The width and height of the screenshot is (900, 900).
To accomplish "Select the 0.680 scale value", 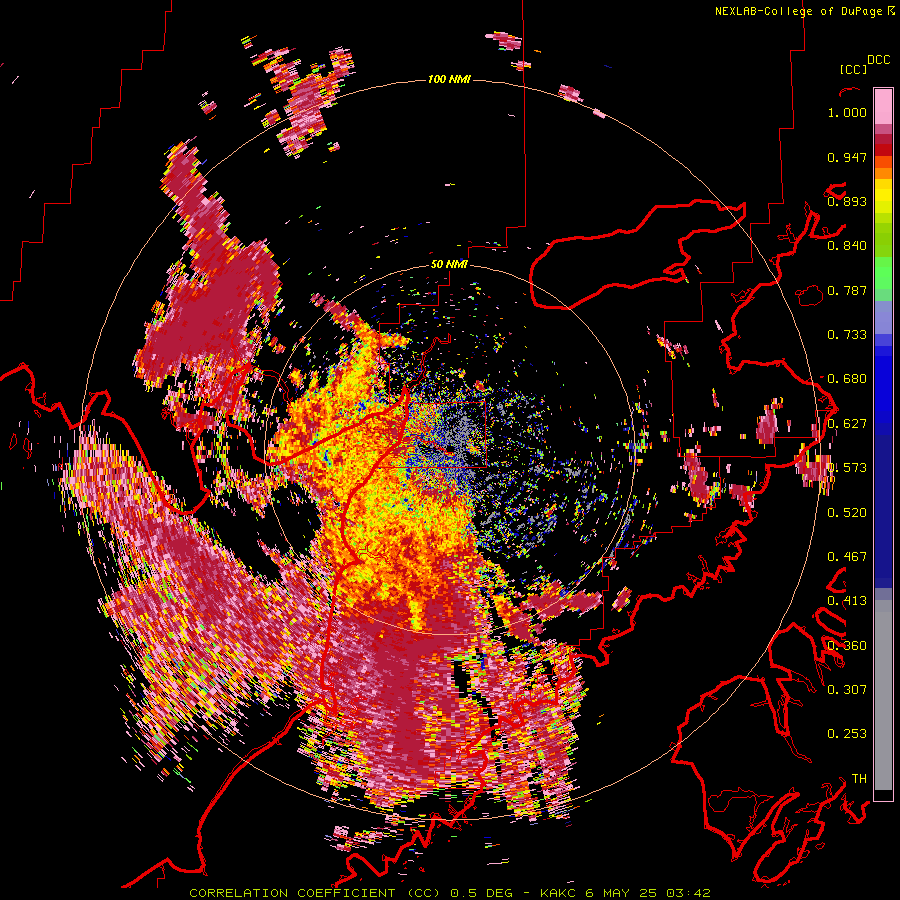I will pyautogui.click(x=847, y=379).
